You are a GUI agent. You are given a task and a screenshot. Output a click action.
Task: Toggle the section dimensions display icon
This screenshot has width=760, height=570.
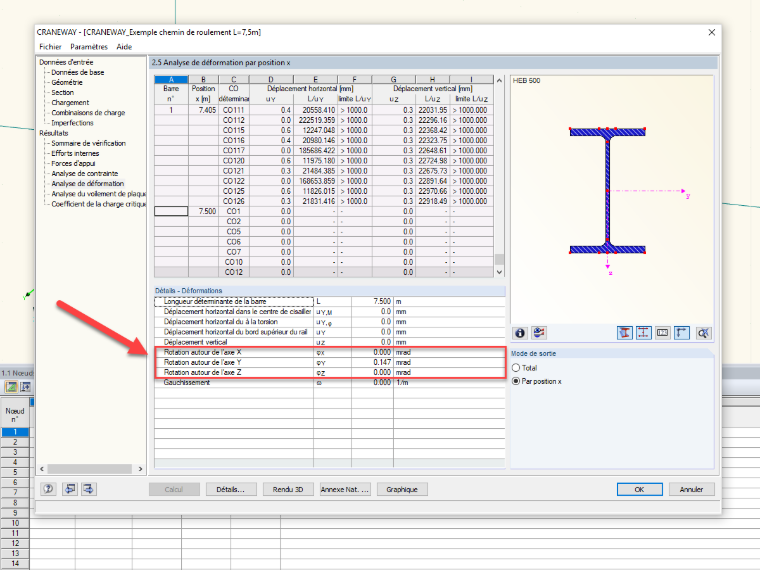click(644, 333)
